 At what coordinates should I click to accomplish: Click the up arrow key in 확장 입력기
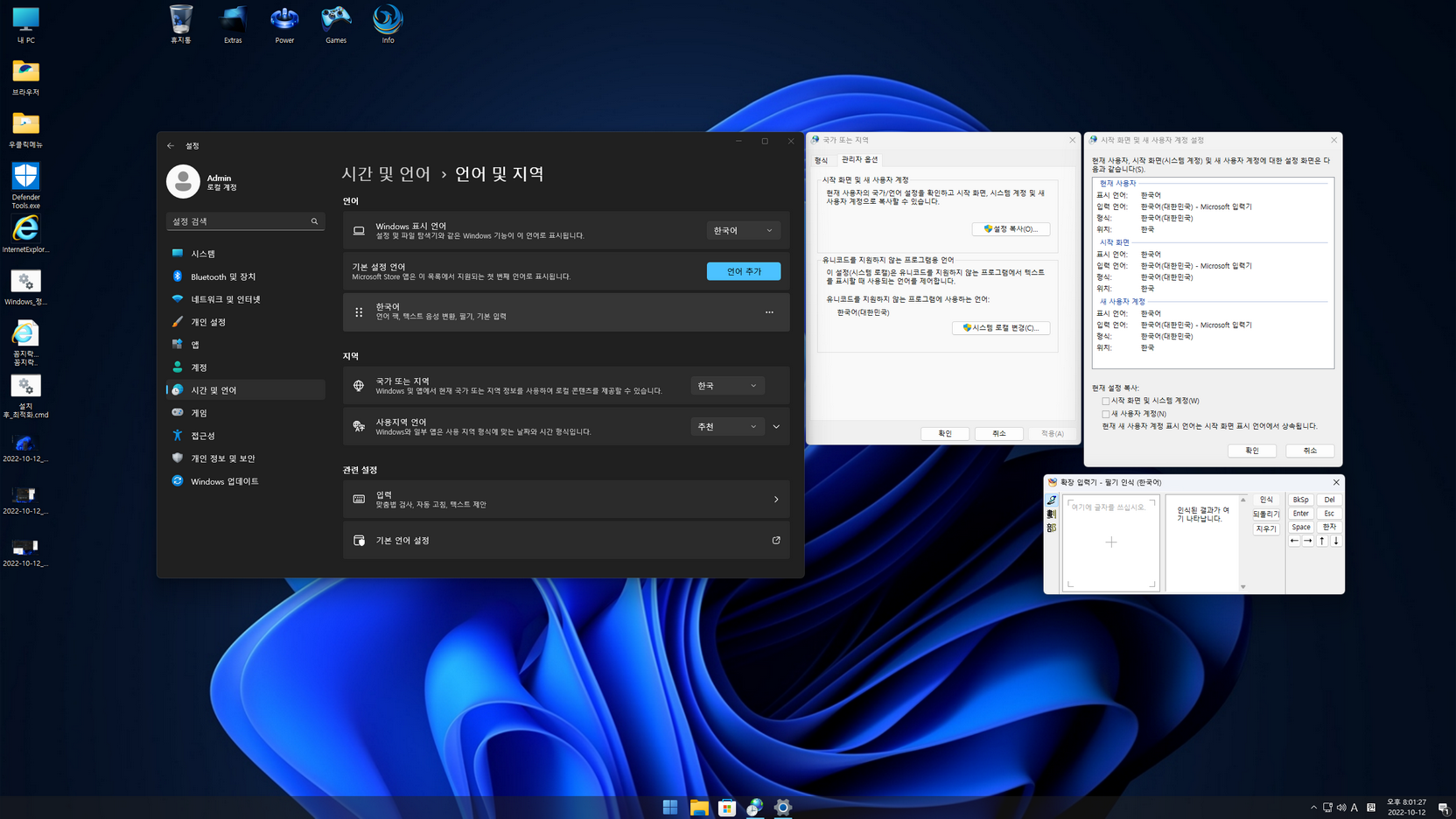[x=1322, y=541]
